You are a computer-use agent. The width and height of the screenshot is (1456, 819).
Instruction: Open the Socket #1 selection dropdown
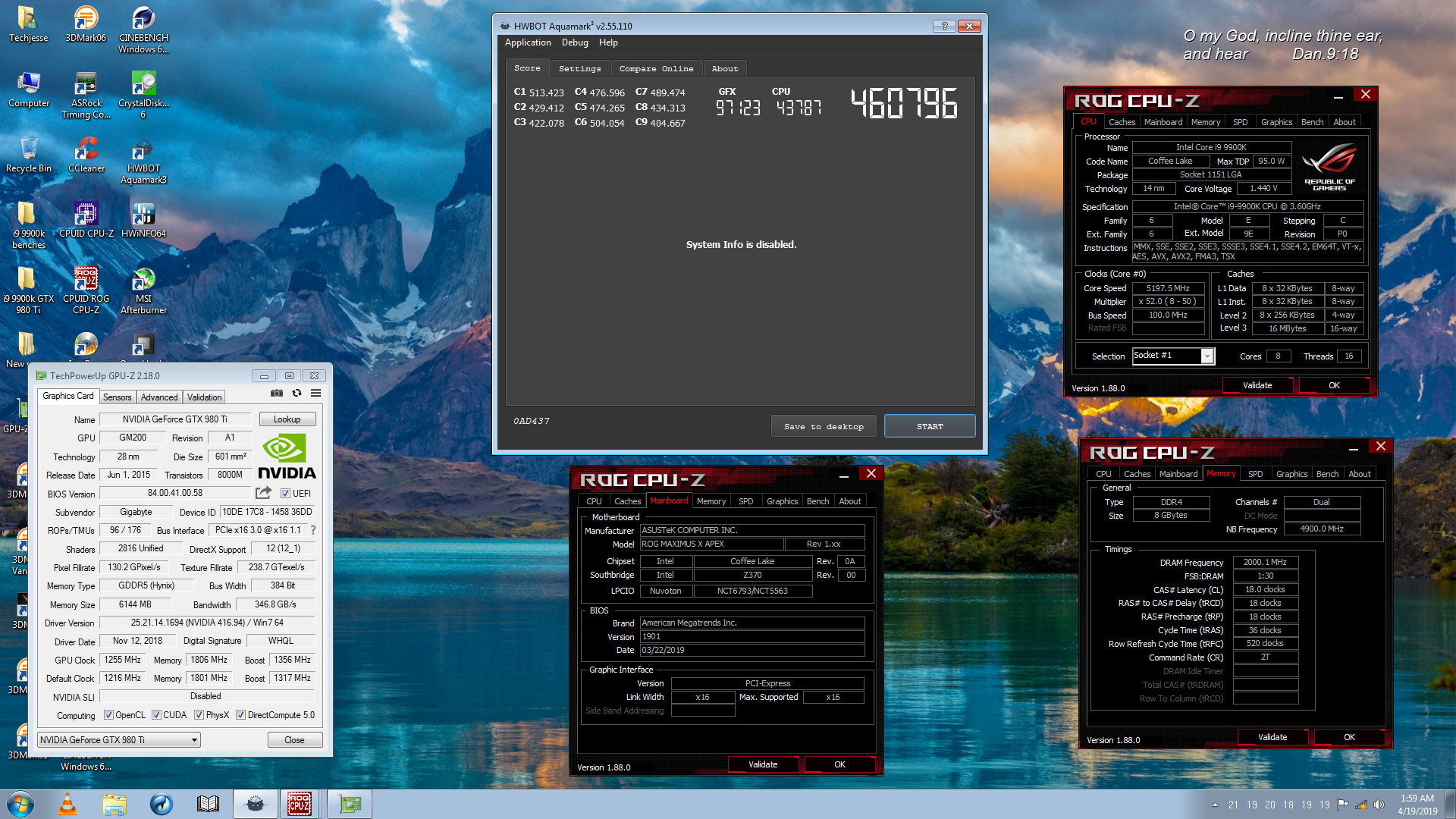(1173, 356)
